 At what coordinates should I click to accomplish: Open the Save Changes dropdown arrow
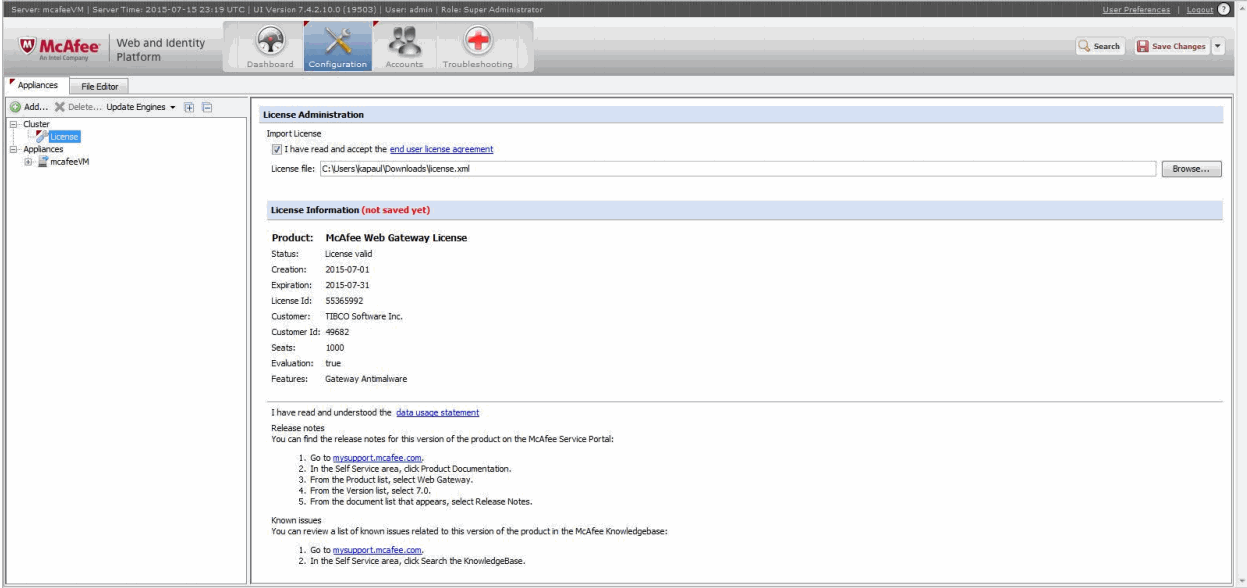[1217, 47]
